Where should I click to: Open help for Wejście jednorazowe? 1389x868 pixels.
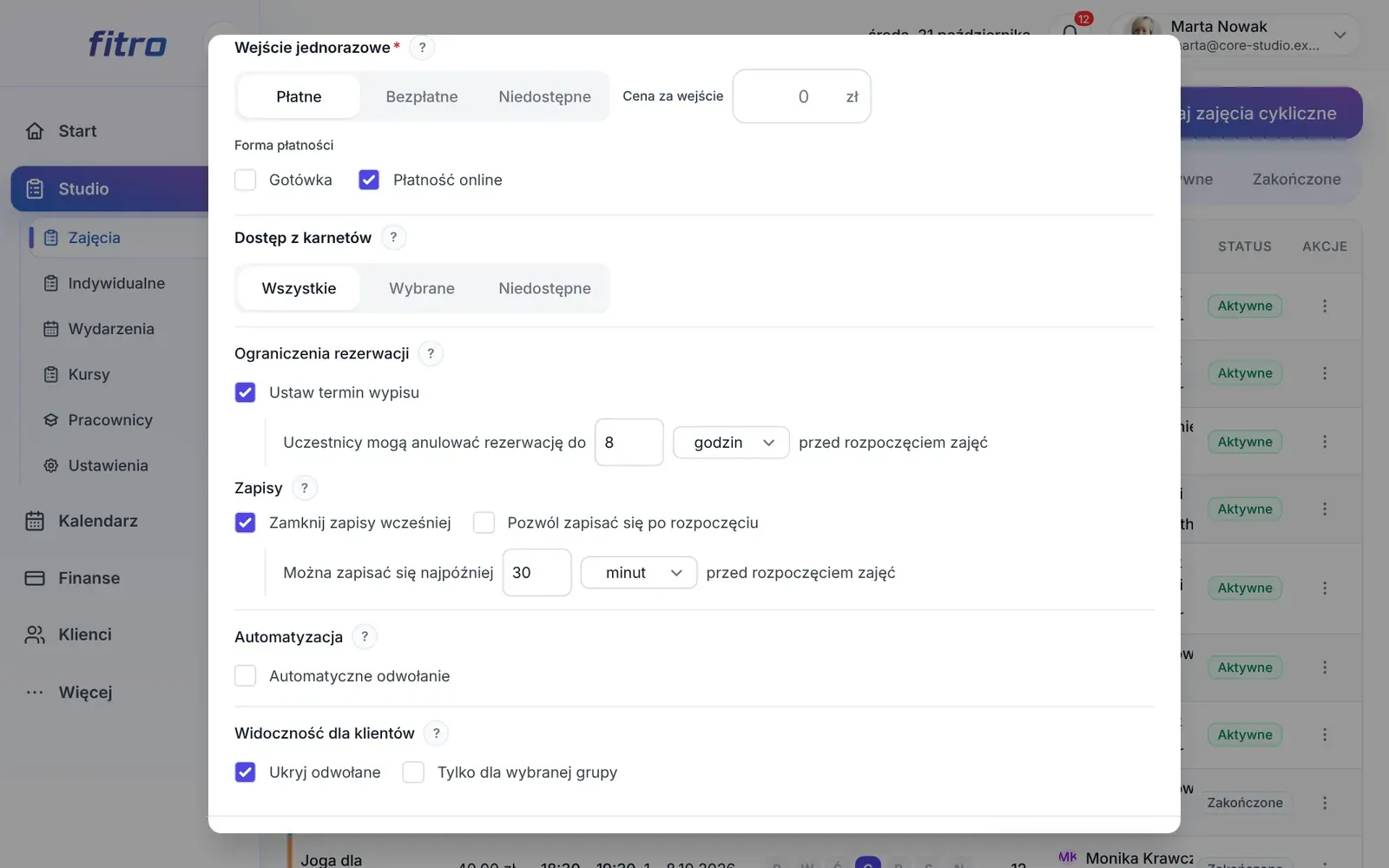tap(422, 48)
